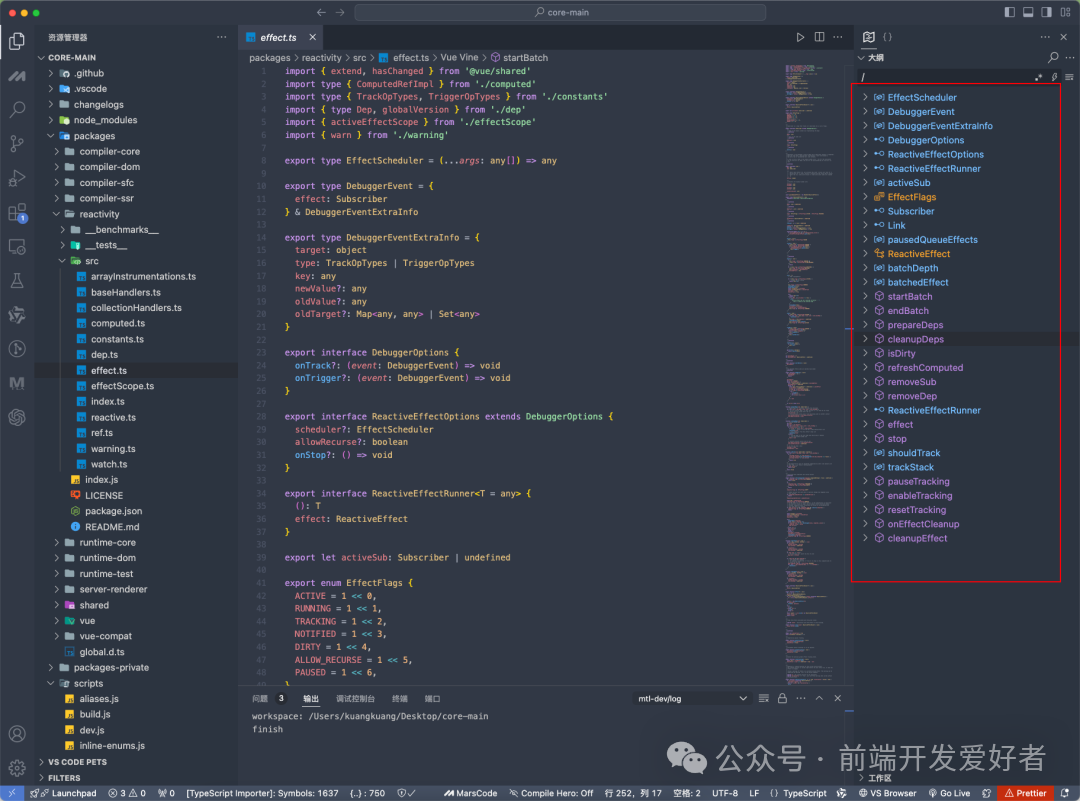The height and width of the screenshot is (801, 1080).
Task: Click the MarsCode status bar icon
Action: 470,792
